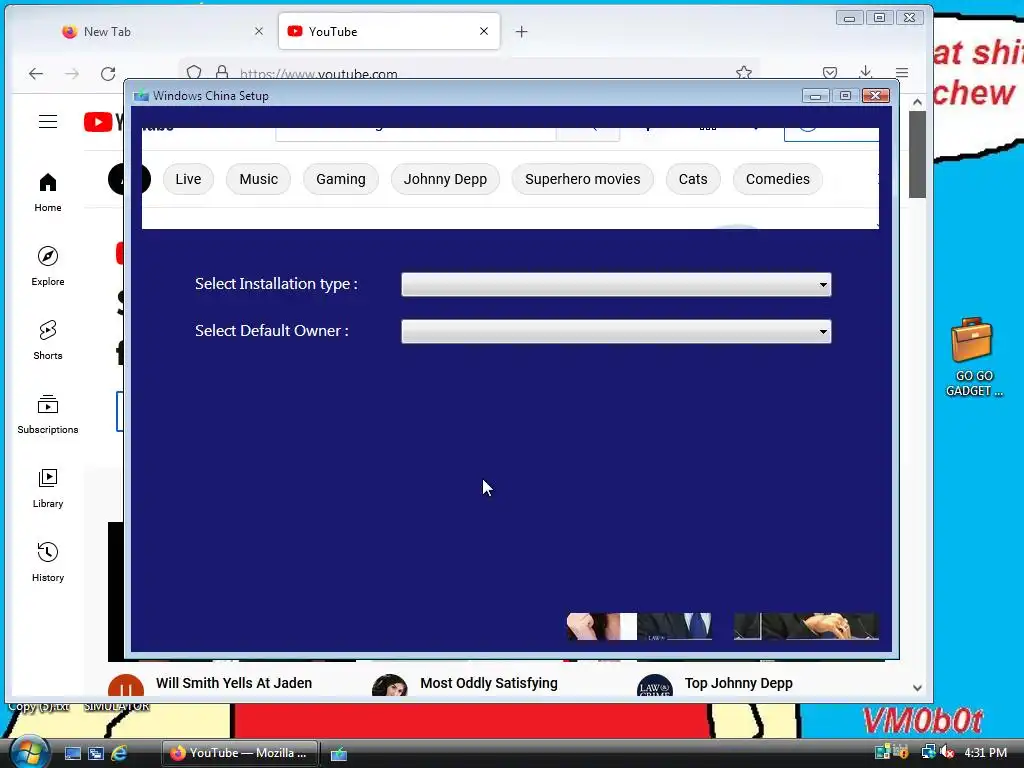The width and height of the screenshot is (1024, 768).
Task: Open a new Firefox tab
Action: coord(521,31)
